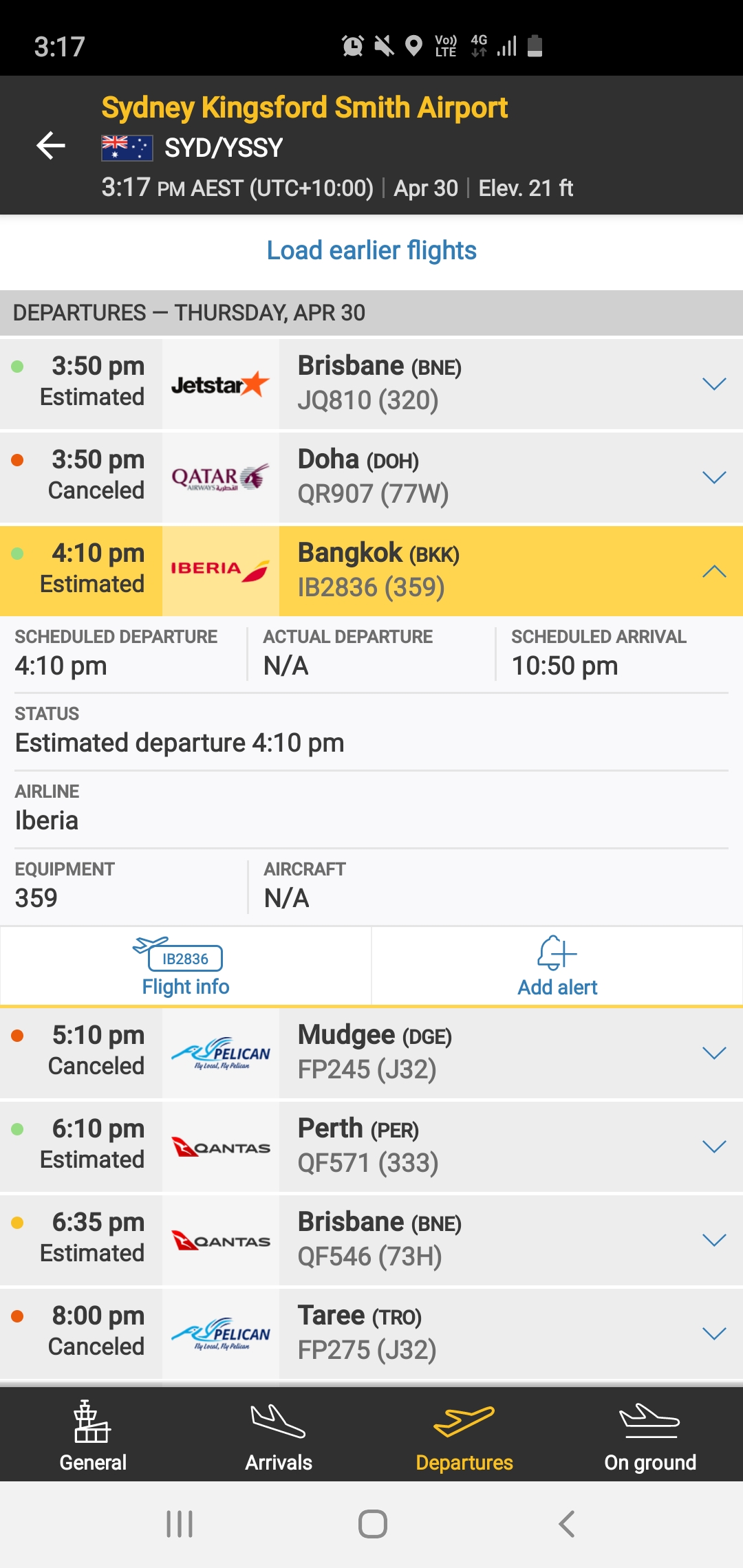This screenshot has width=743, height=1568.
Task: Tap the Flight info IB2836 plane icon
Action: (x=179, y=954)
